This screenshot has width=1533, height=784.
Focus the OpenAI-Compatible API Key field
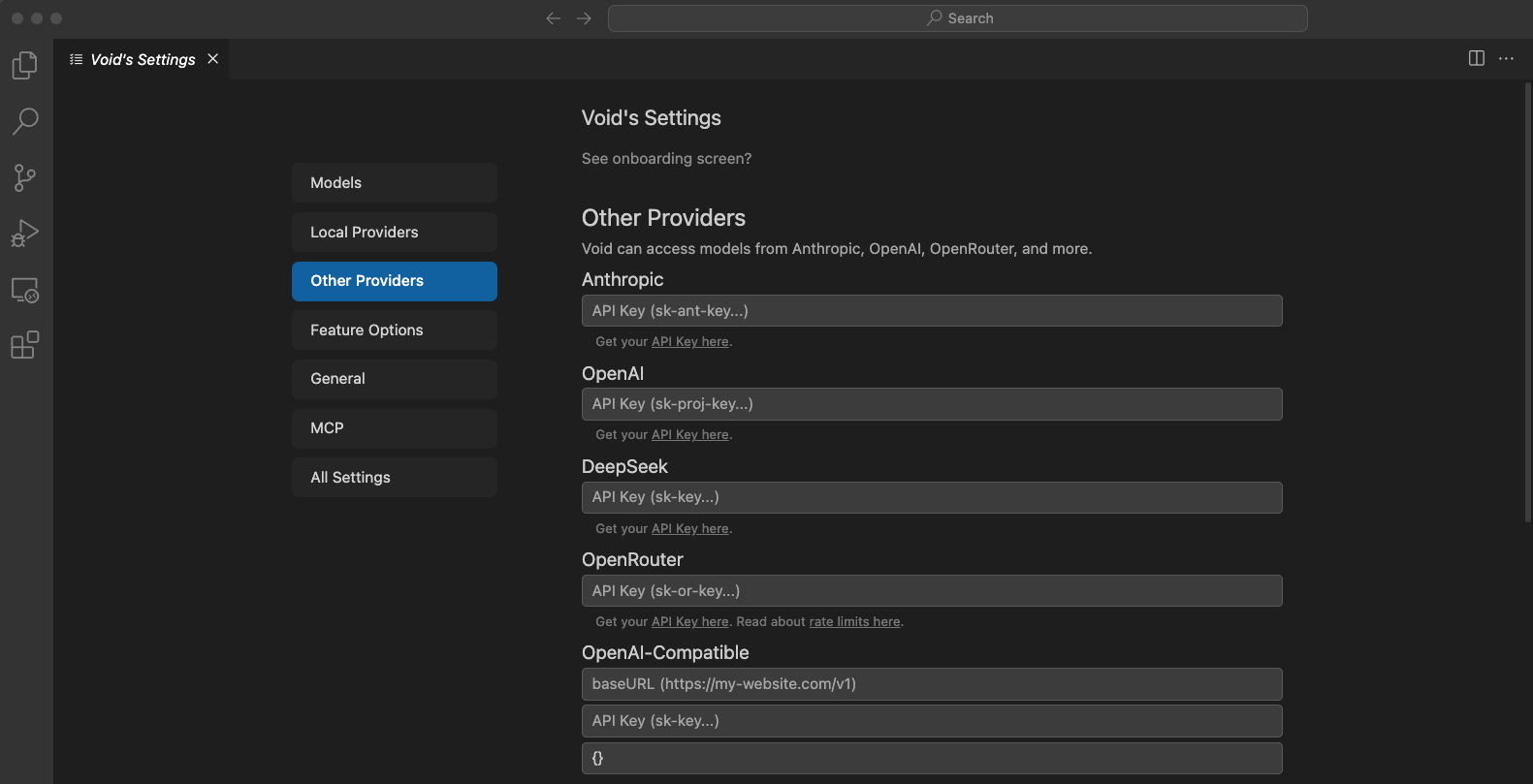(932, 721)
